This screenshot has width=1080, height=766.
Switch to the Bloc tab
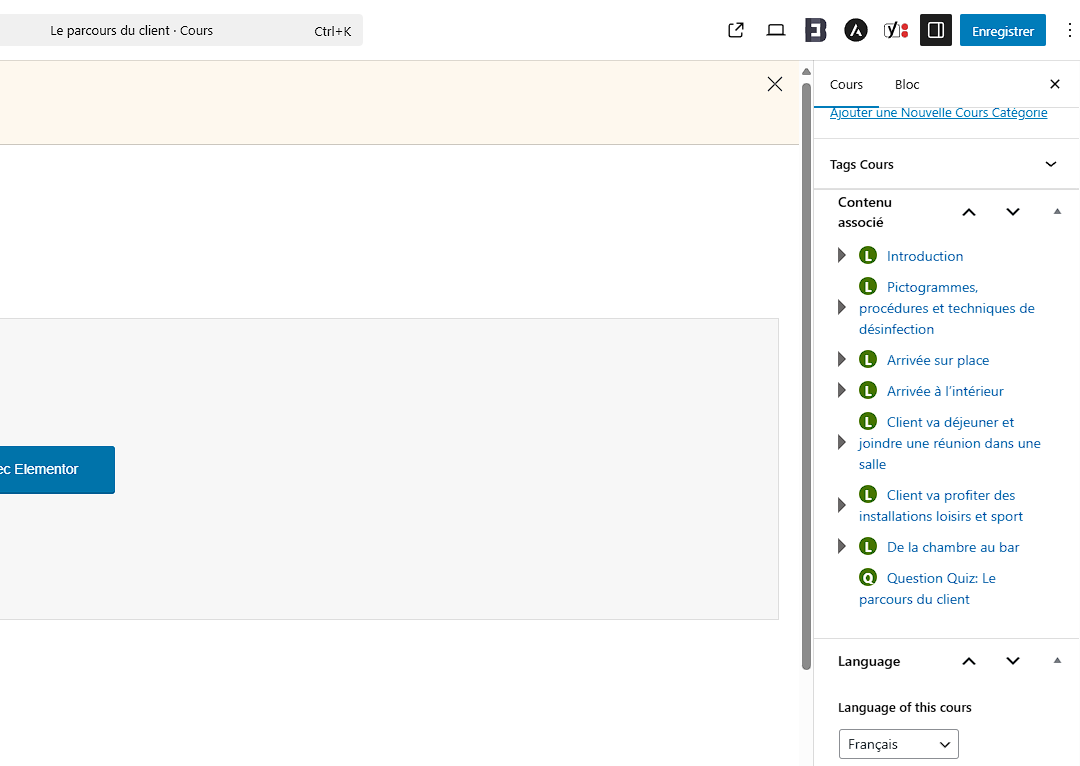tap(907, 84)
